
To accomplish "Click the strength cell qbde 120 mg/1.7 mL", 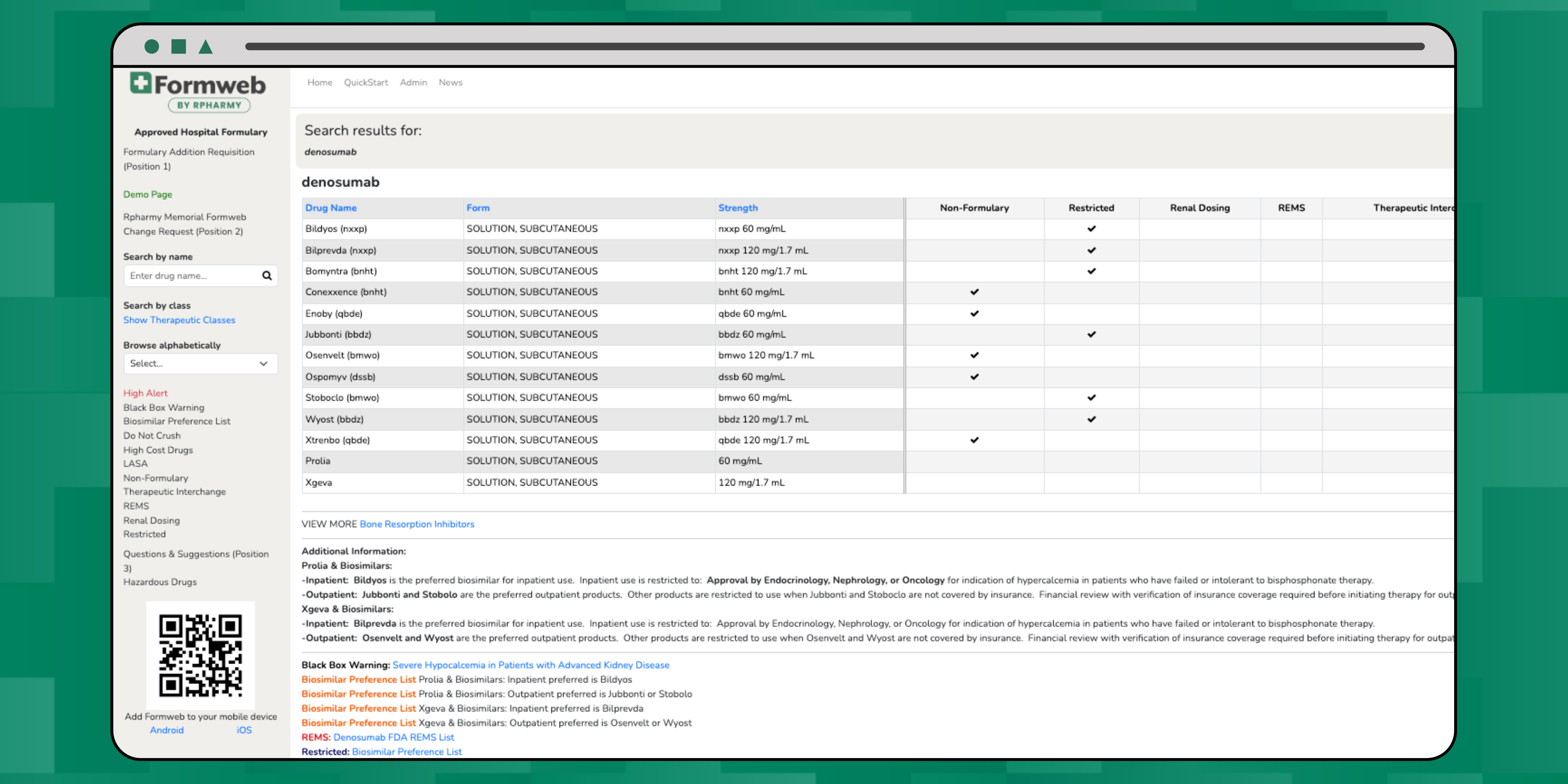I will (x=763, y=440).
